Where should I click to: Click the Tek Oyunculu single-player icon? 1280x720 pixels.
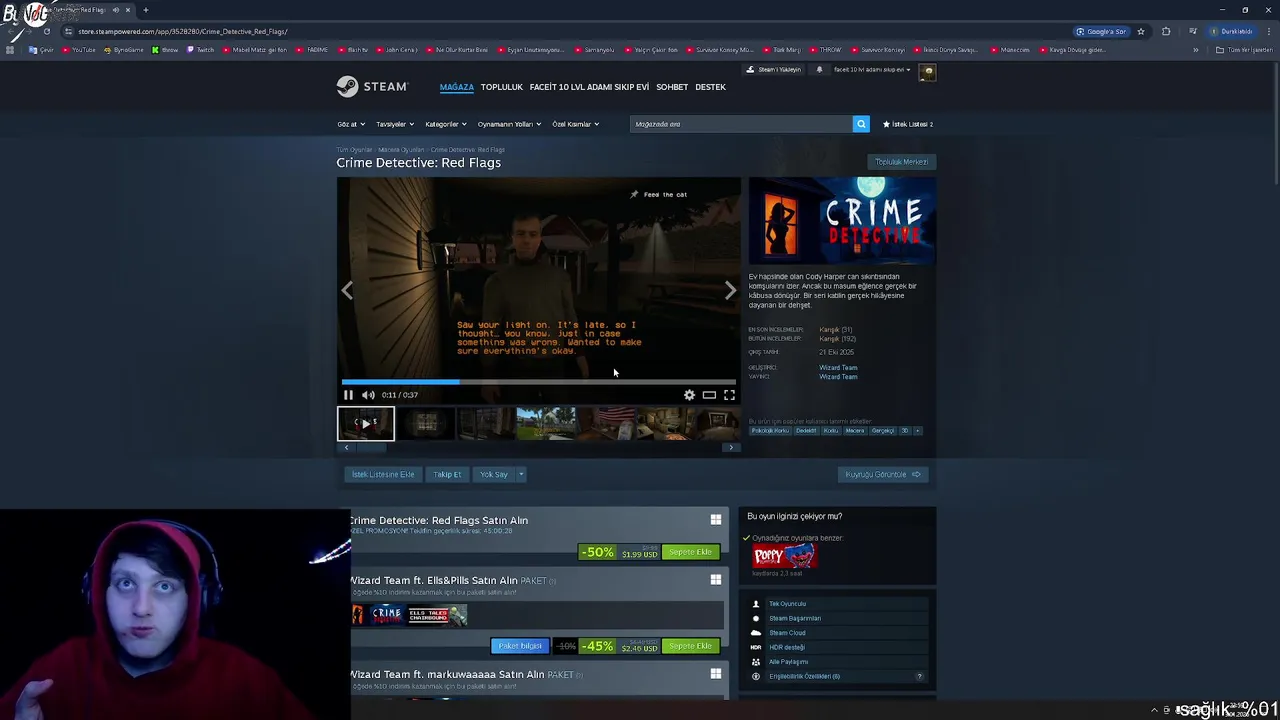click(x=756, y=604)
